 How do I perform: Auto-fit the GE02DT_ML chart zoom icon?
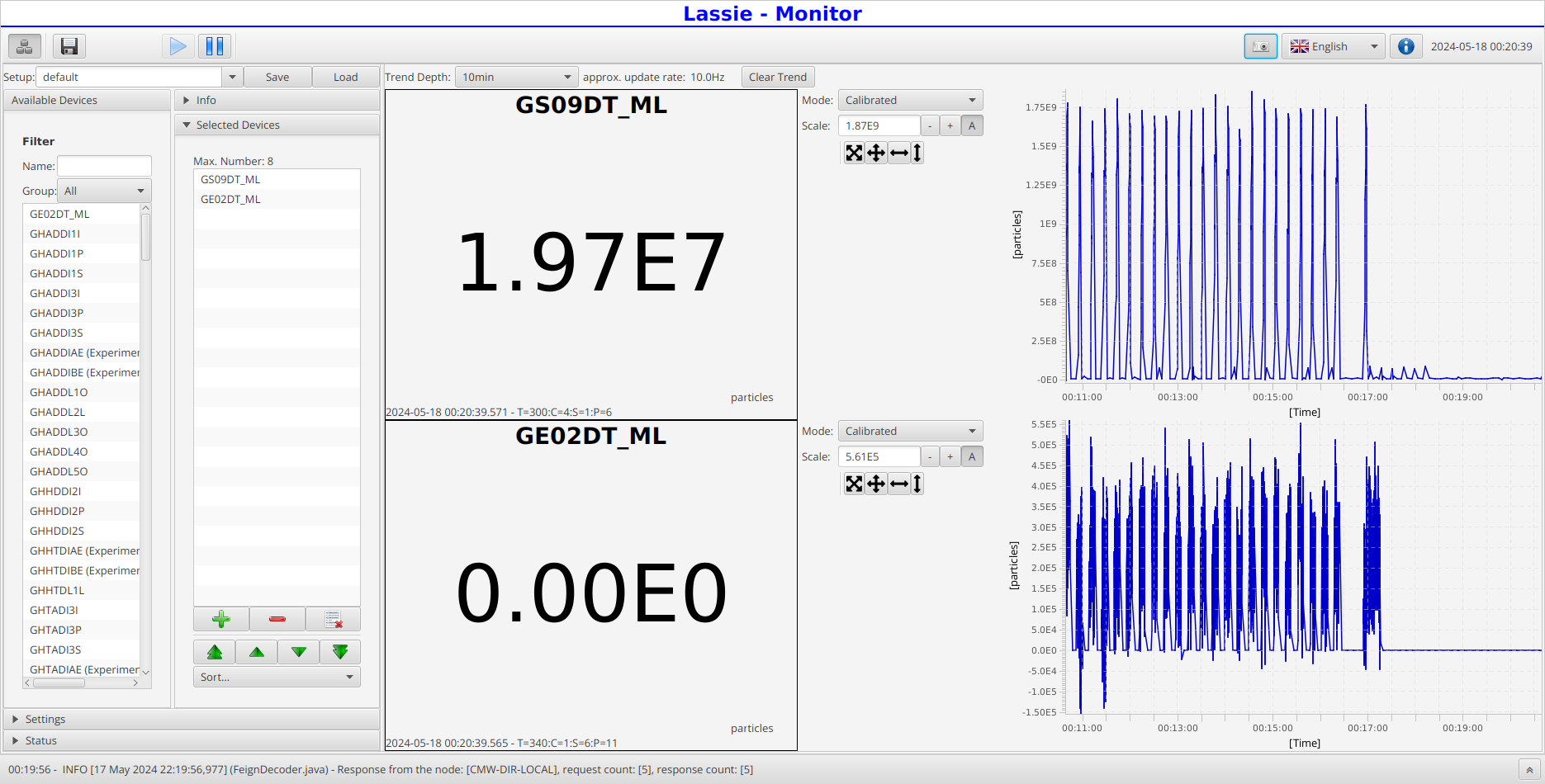point(854,484)
